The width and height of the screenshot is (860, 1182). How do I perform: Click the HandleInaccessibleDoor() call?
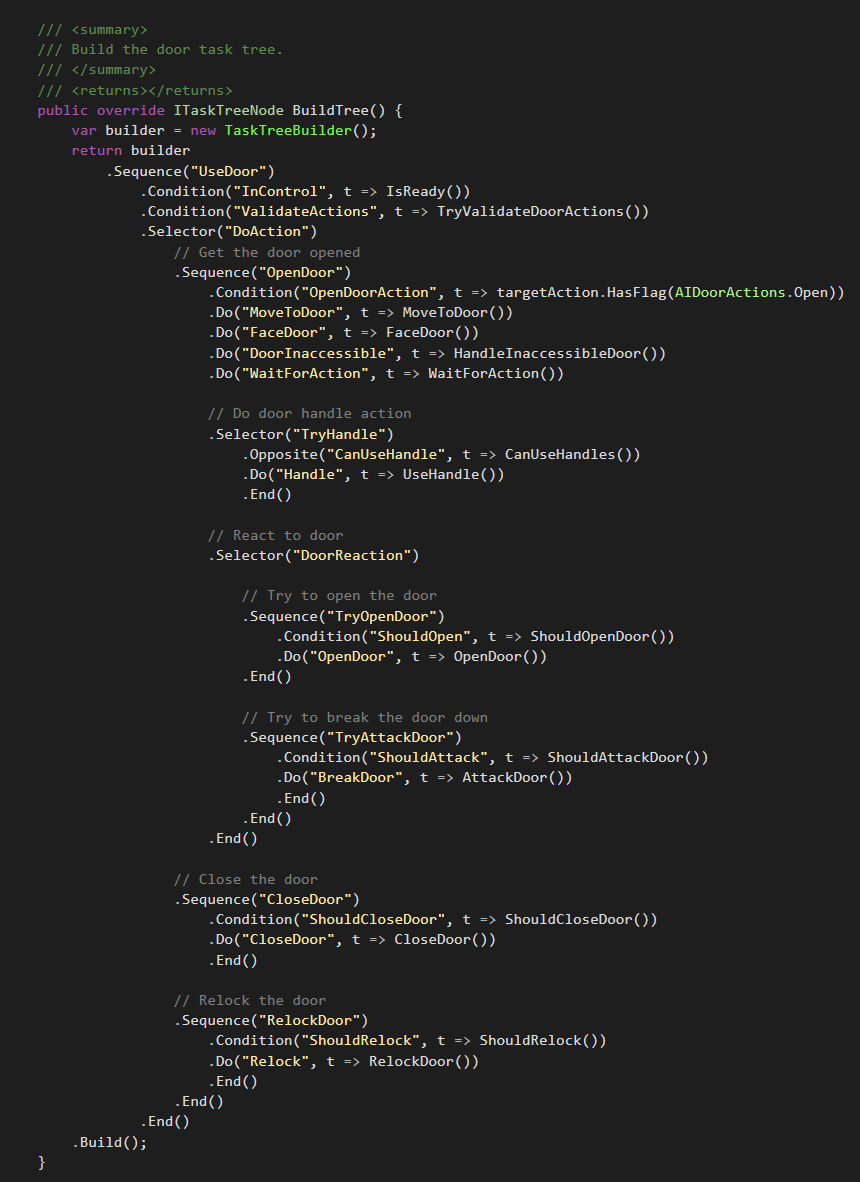(559, 354)
